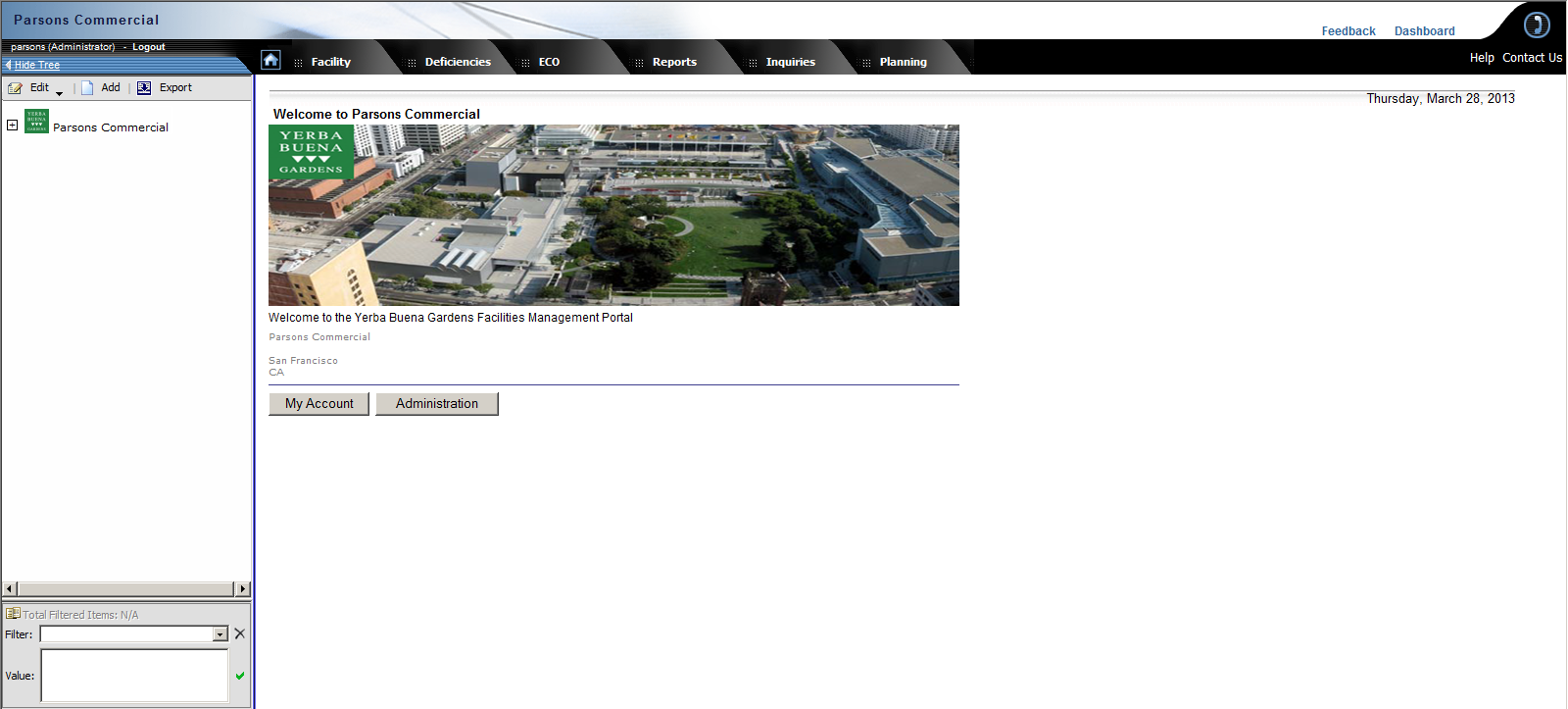Click tree scrollbar left arrow
The image size is (1568, 709).
pyautogui.click(x=10, y=589)
